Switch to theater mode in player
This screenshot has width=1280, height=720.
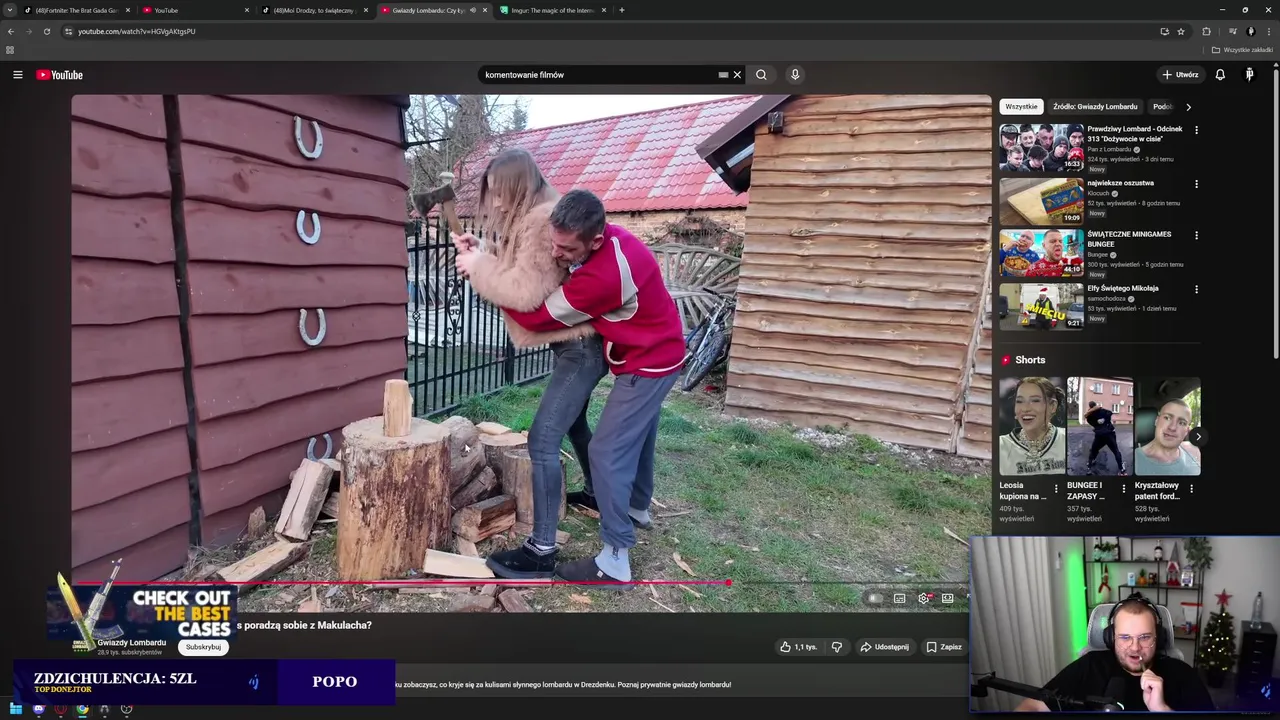(x=947, y=598)
